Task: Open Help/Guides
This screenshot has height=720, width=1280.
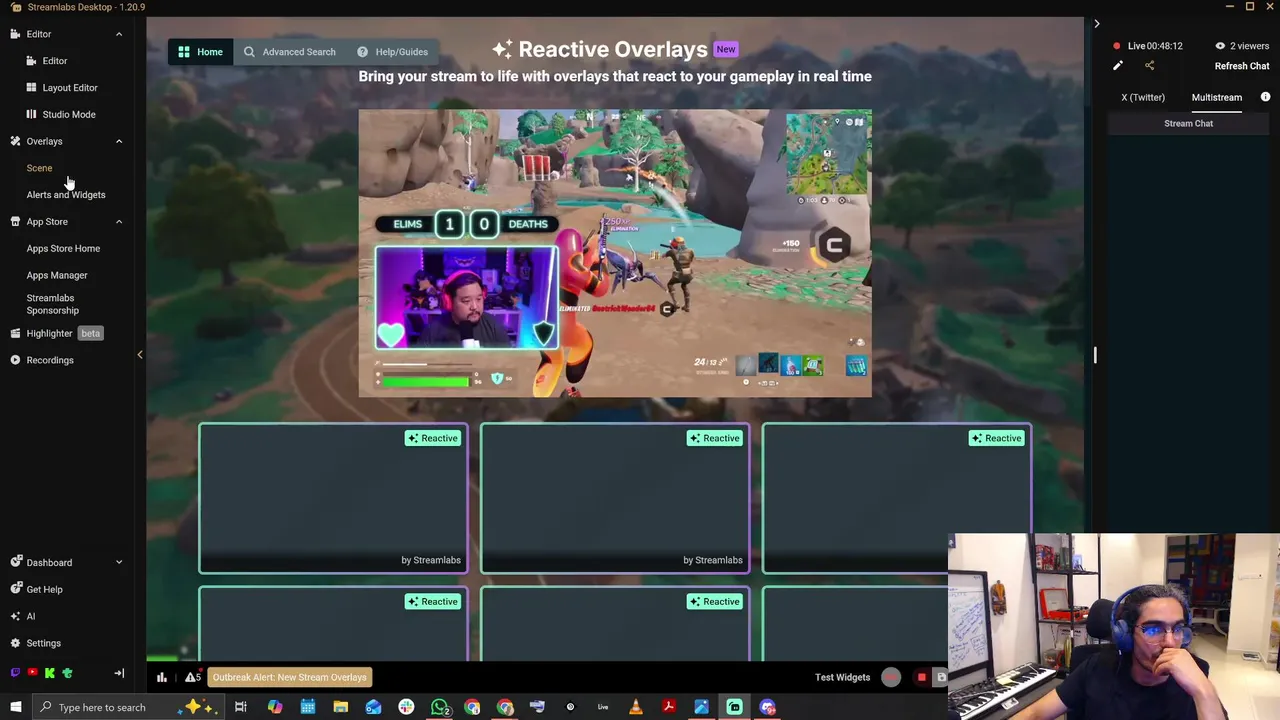Action: click(x=393, y=52)
